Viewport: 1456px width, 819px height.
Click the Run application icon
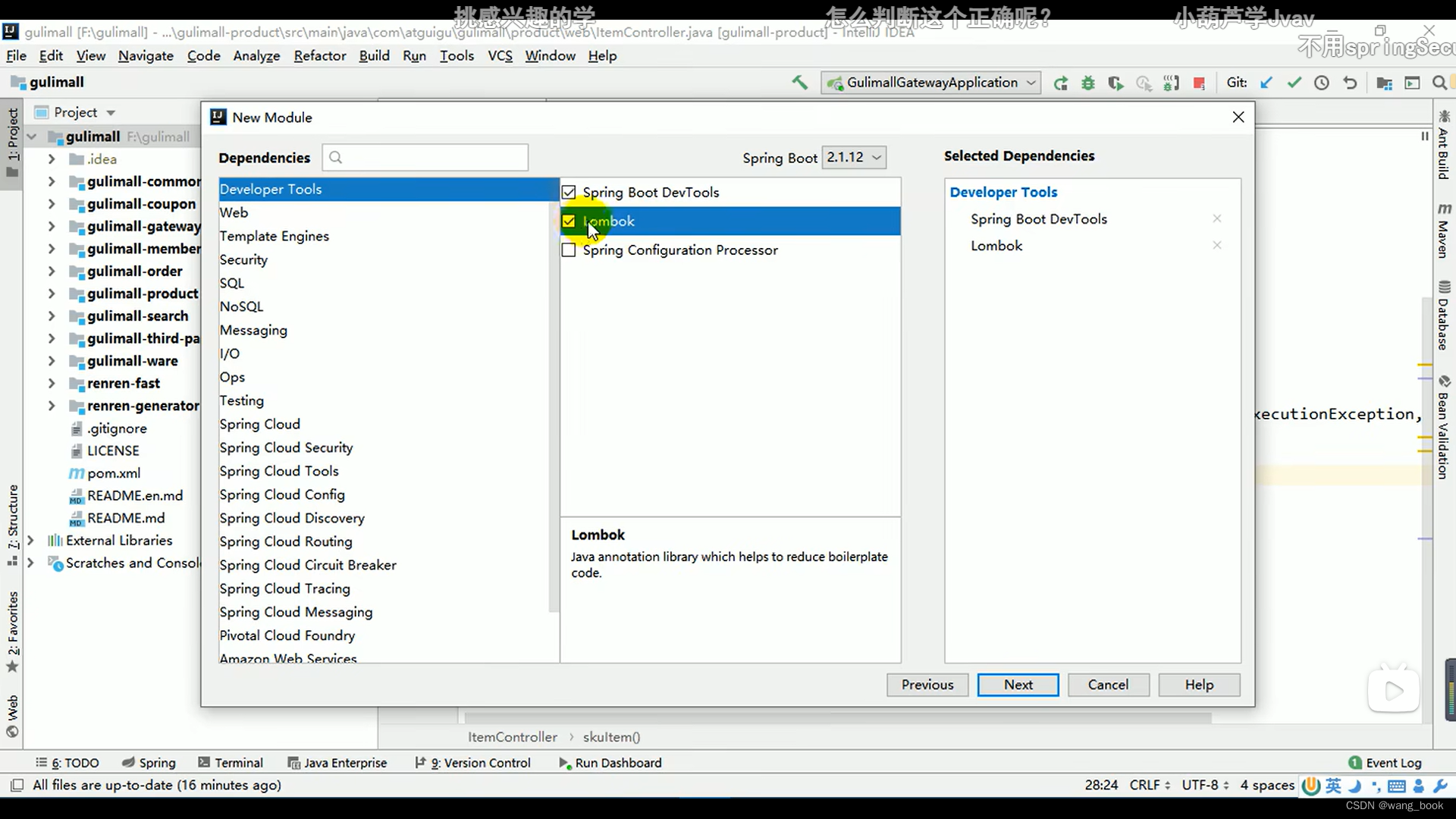pos(1061,83)
